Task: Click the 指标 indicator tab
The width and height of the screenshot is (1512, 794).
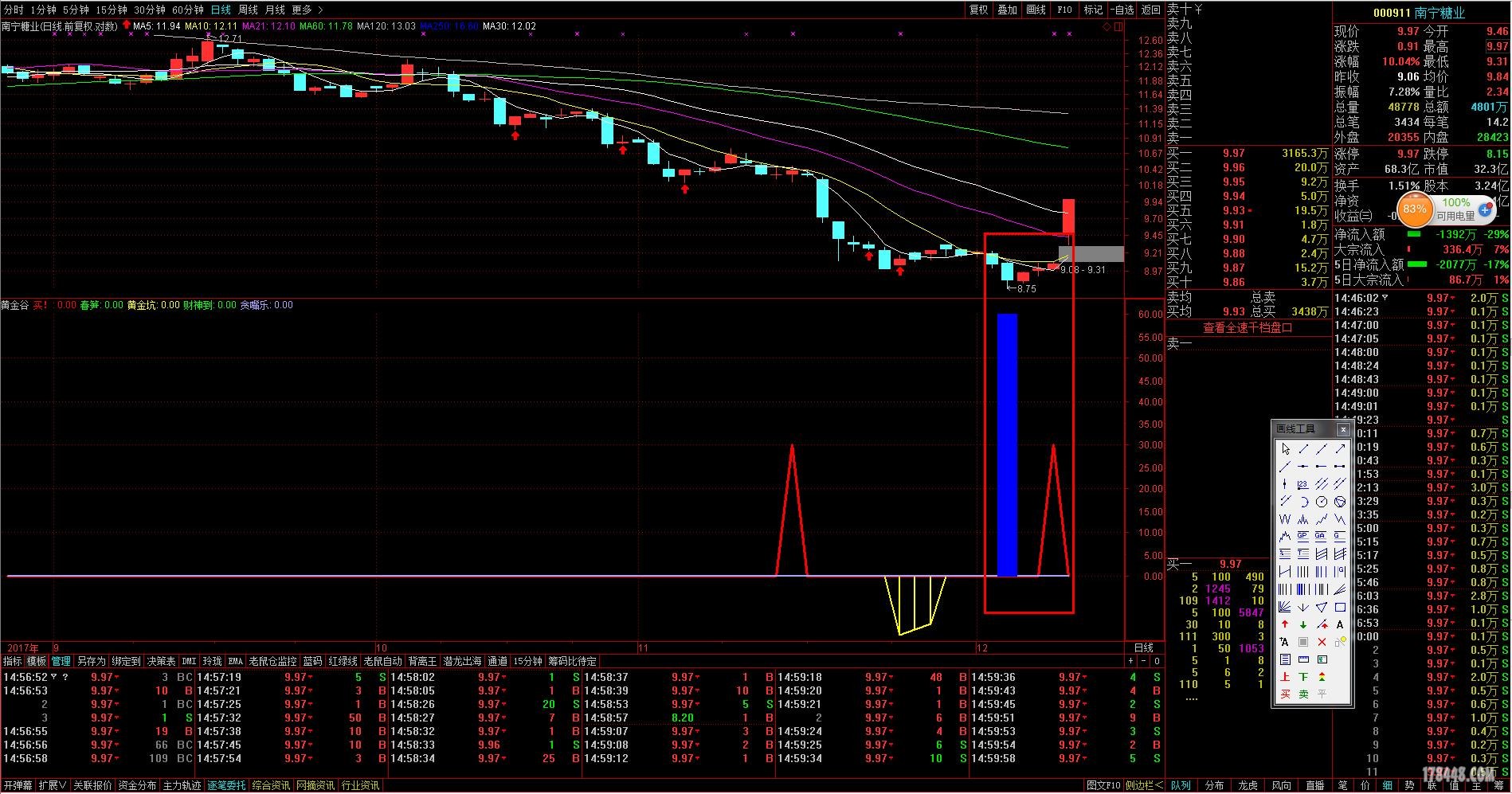Action: [x=13, y=661]
